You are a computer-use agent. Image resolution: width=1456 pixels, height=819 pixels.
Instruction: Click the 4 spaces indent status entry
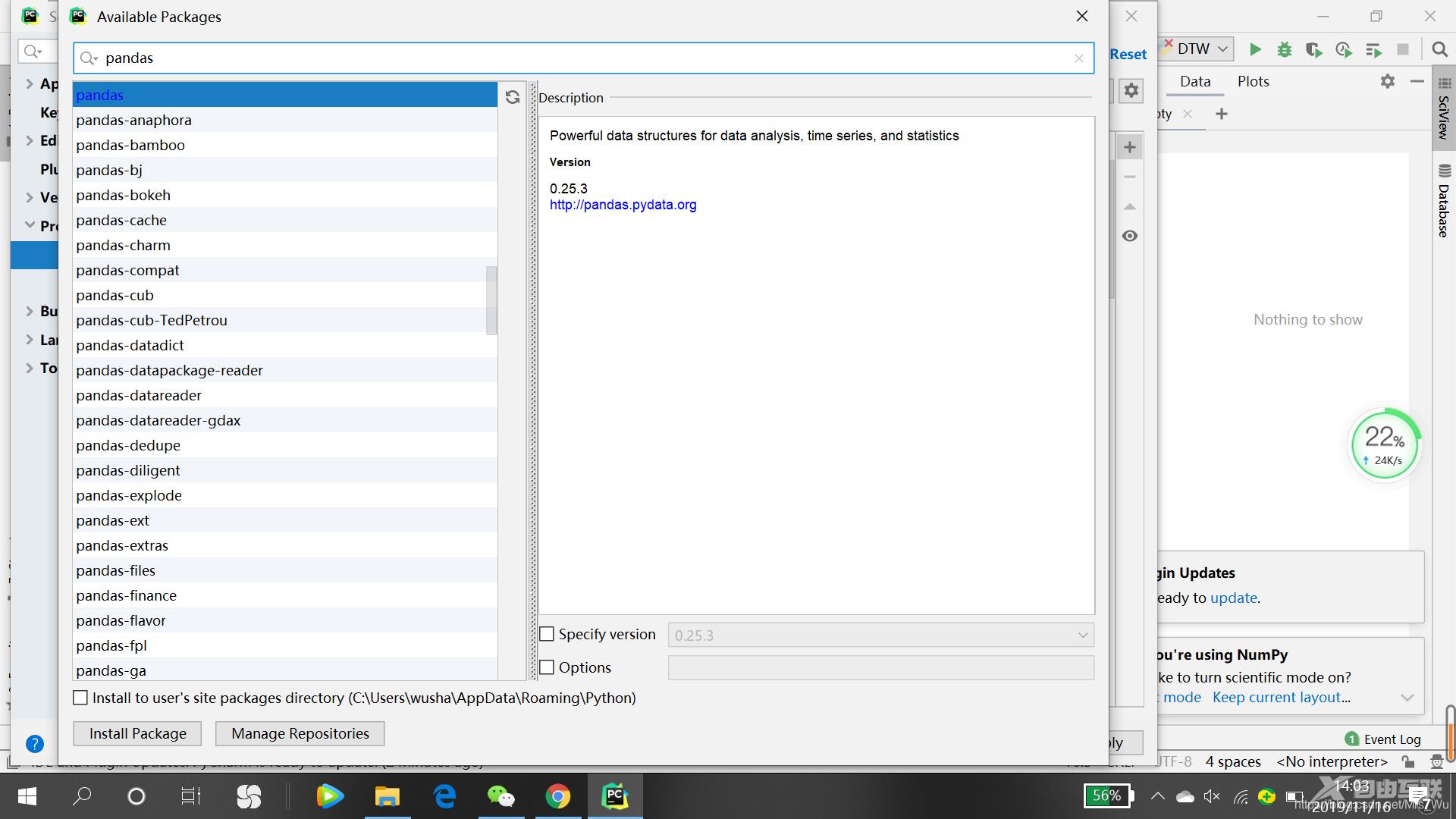(1233, 761)
